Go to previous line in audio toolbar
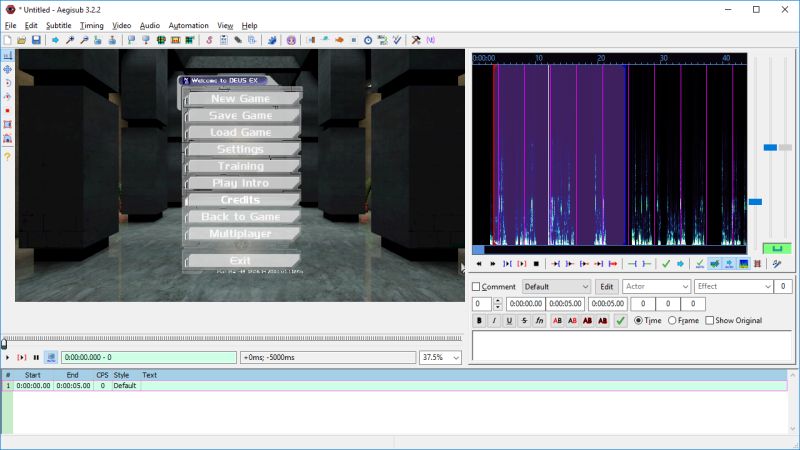800x450 pixels. [x=479, y=264]
